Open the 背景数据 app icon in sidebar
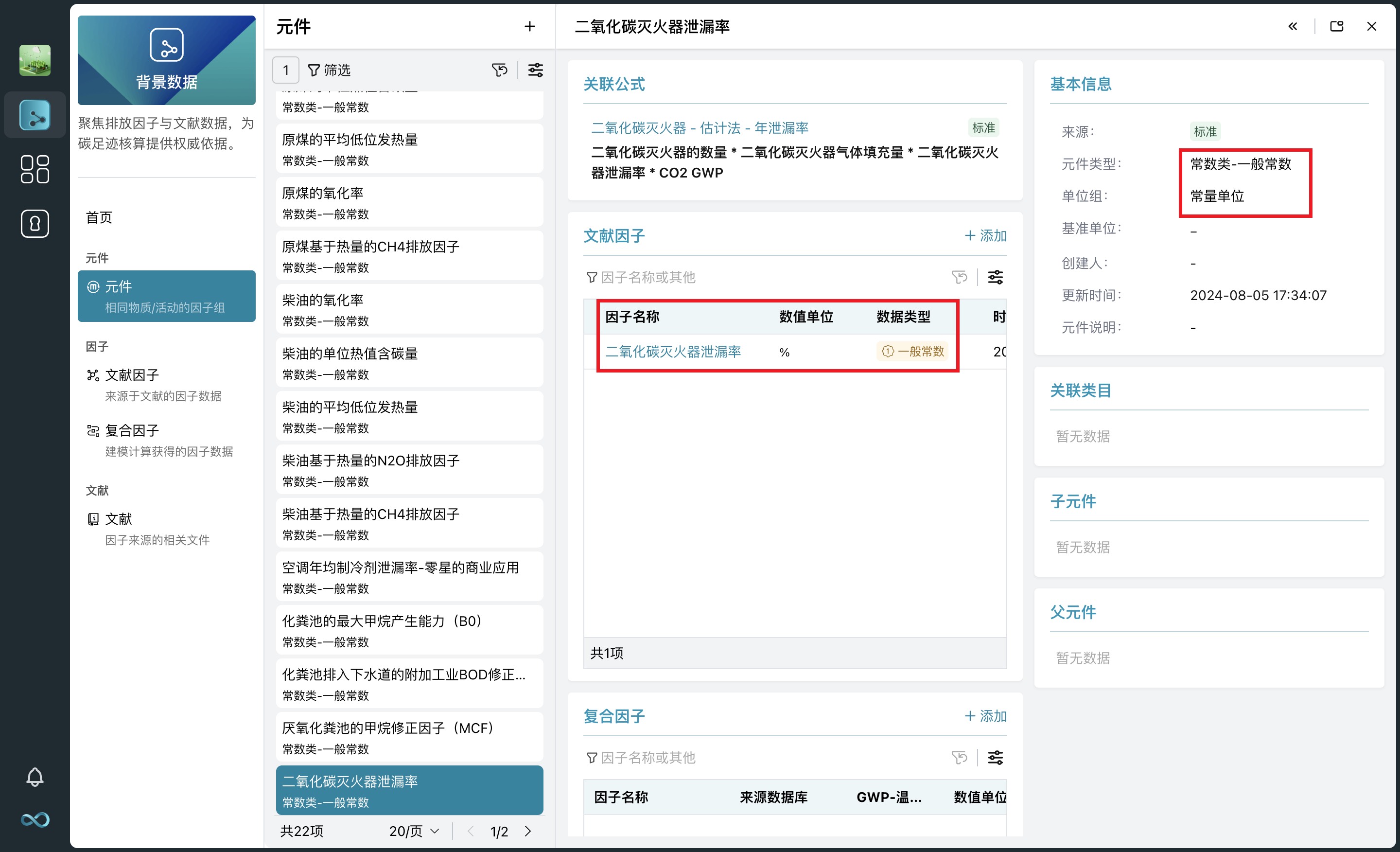 (x=35, y=115)
